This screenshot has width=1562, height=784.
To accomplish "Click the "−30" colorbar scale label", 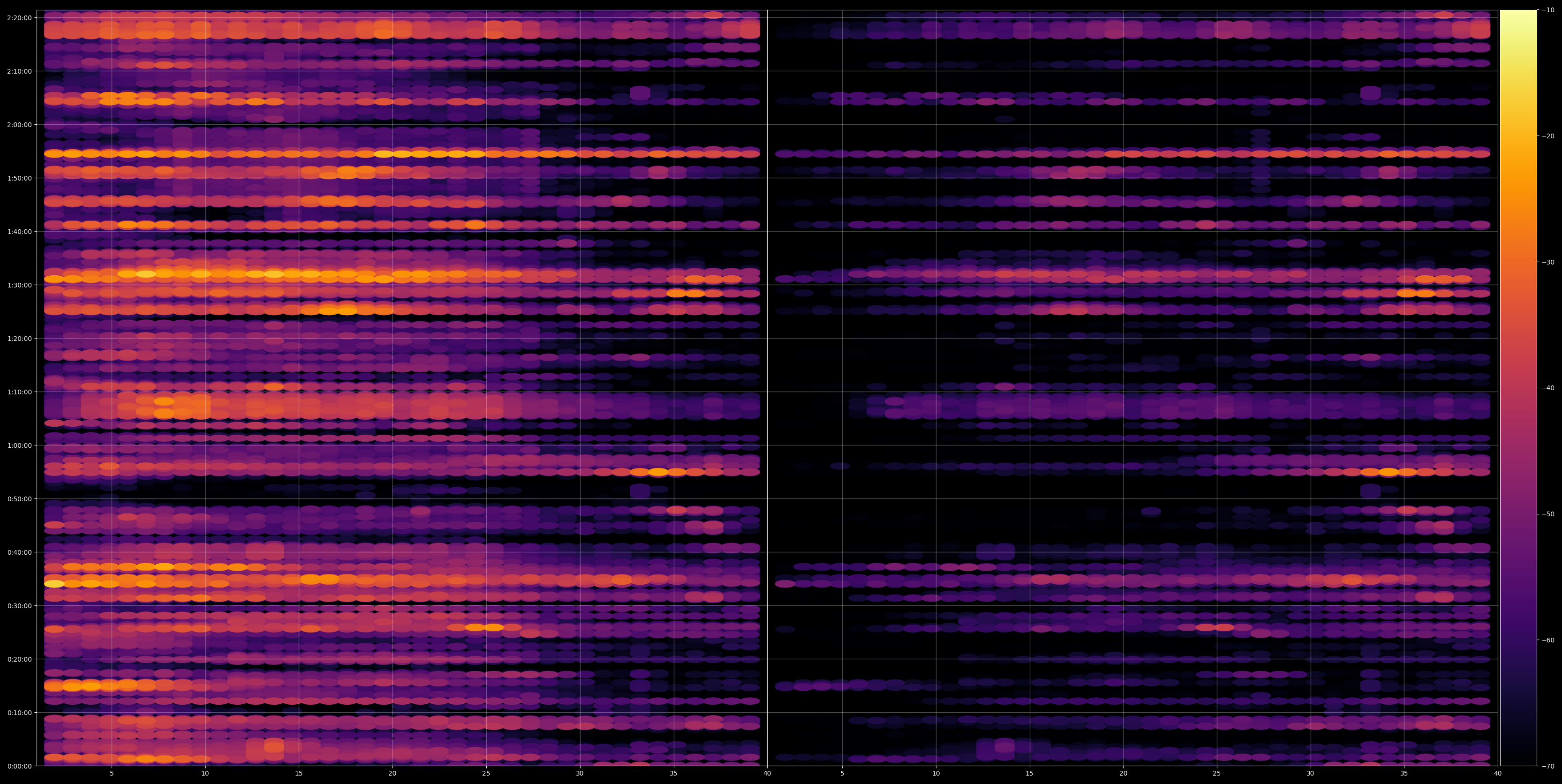I will 1547,262.
